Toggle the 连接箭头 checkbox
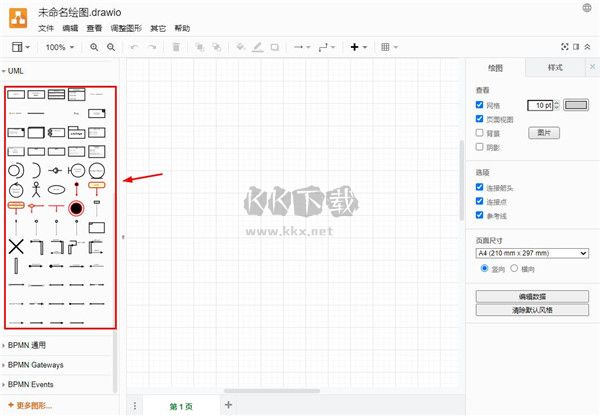Image resolution: width=600 pixels, height=416 pixels. click(x=479, y=187)
